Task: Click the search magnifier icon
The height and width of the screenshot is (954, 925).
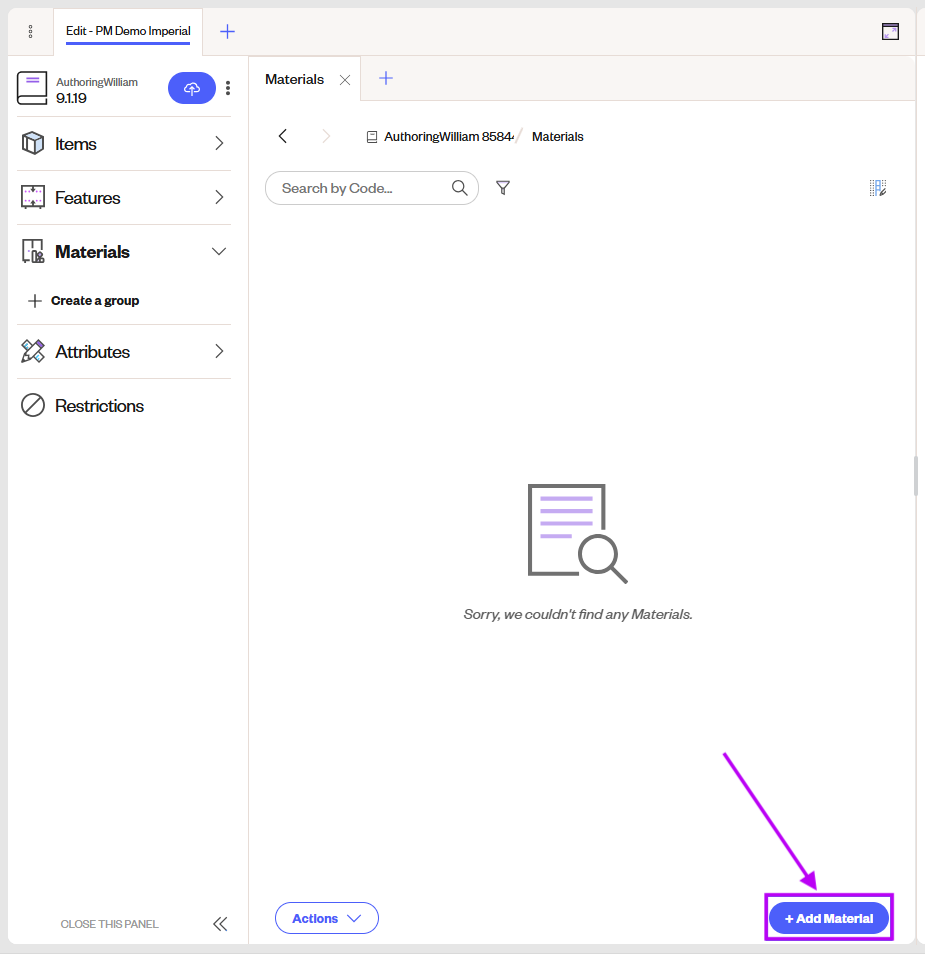Action: coord(459,188)
